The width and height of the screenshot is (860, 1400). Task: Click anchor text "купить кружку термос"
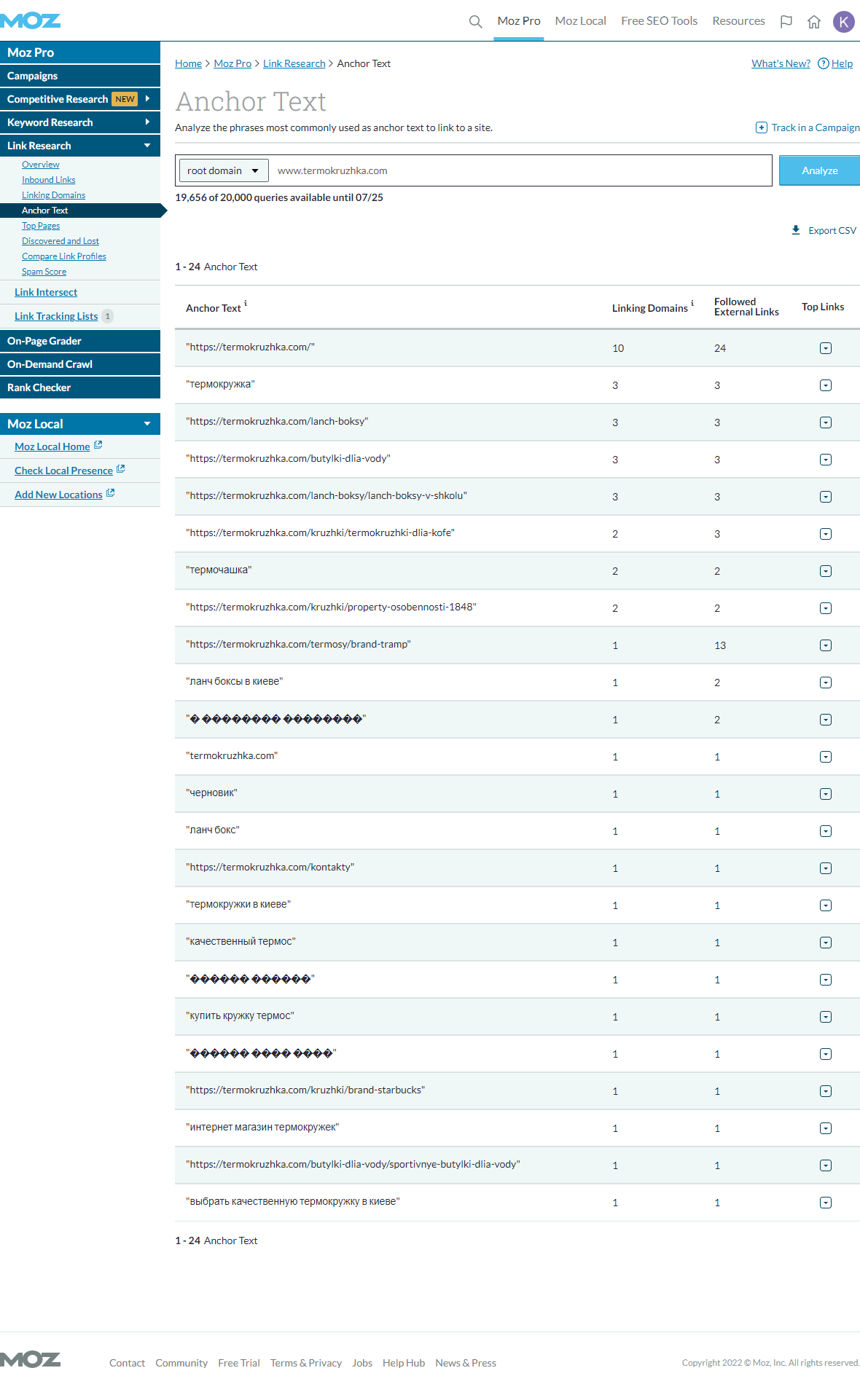tap(240, 1015)
